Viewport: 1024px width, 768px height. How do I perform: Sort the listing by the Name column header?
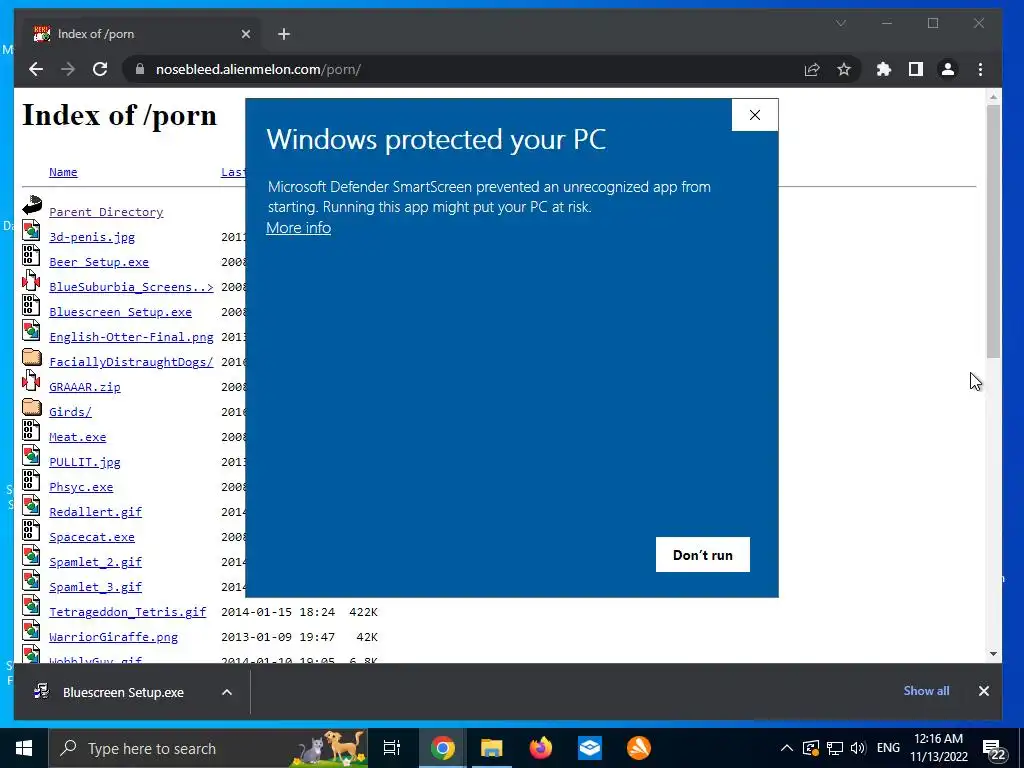tap(63, 172)
